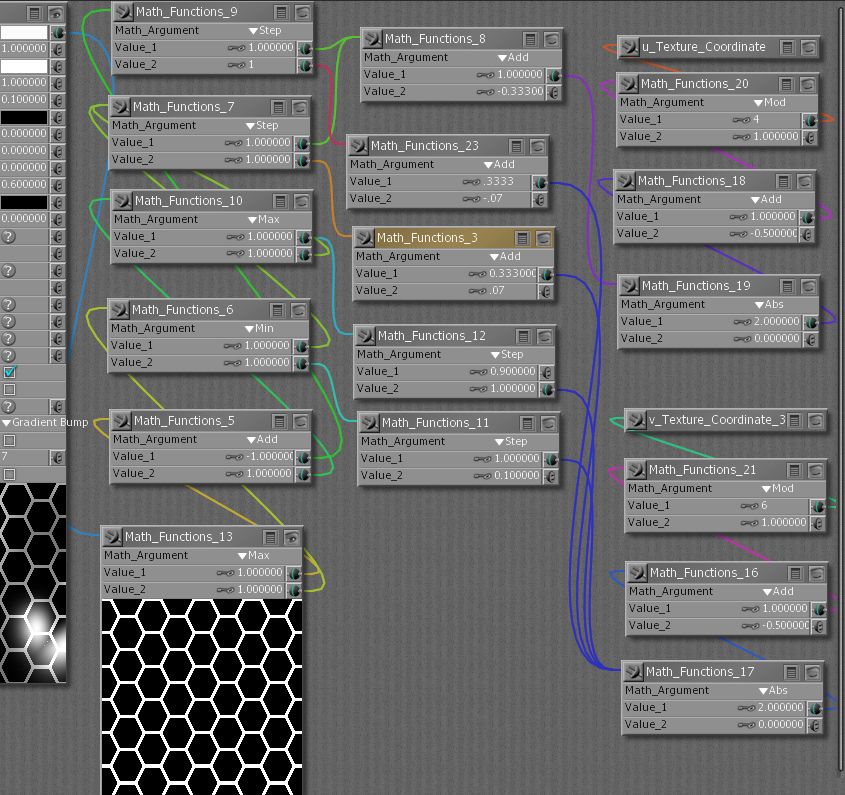The width and height of the screenshot is (845, 795).
Task: Hide the preview on Math_Functions_13
Action: 292,538
